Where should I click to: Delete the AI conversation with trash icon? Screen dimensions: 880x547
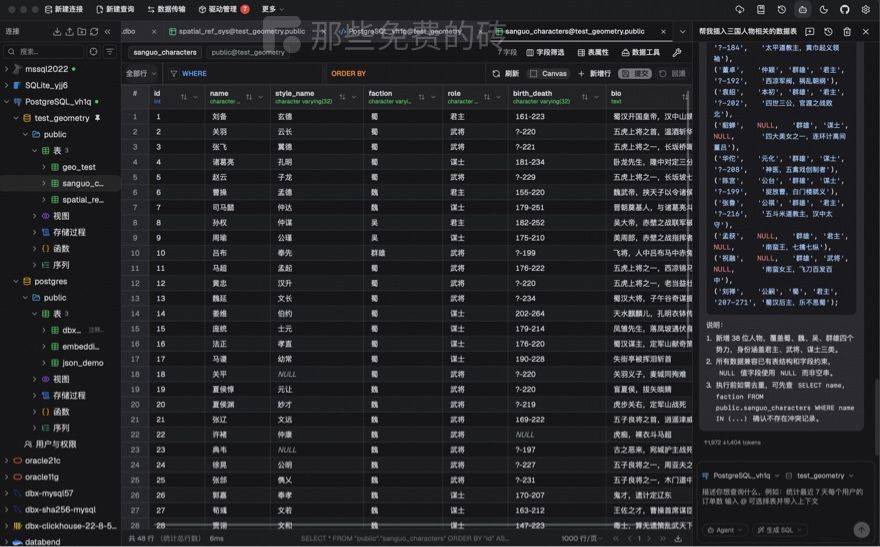[847, 31]
